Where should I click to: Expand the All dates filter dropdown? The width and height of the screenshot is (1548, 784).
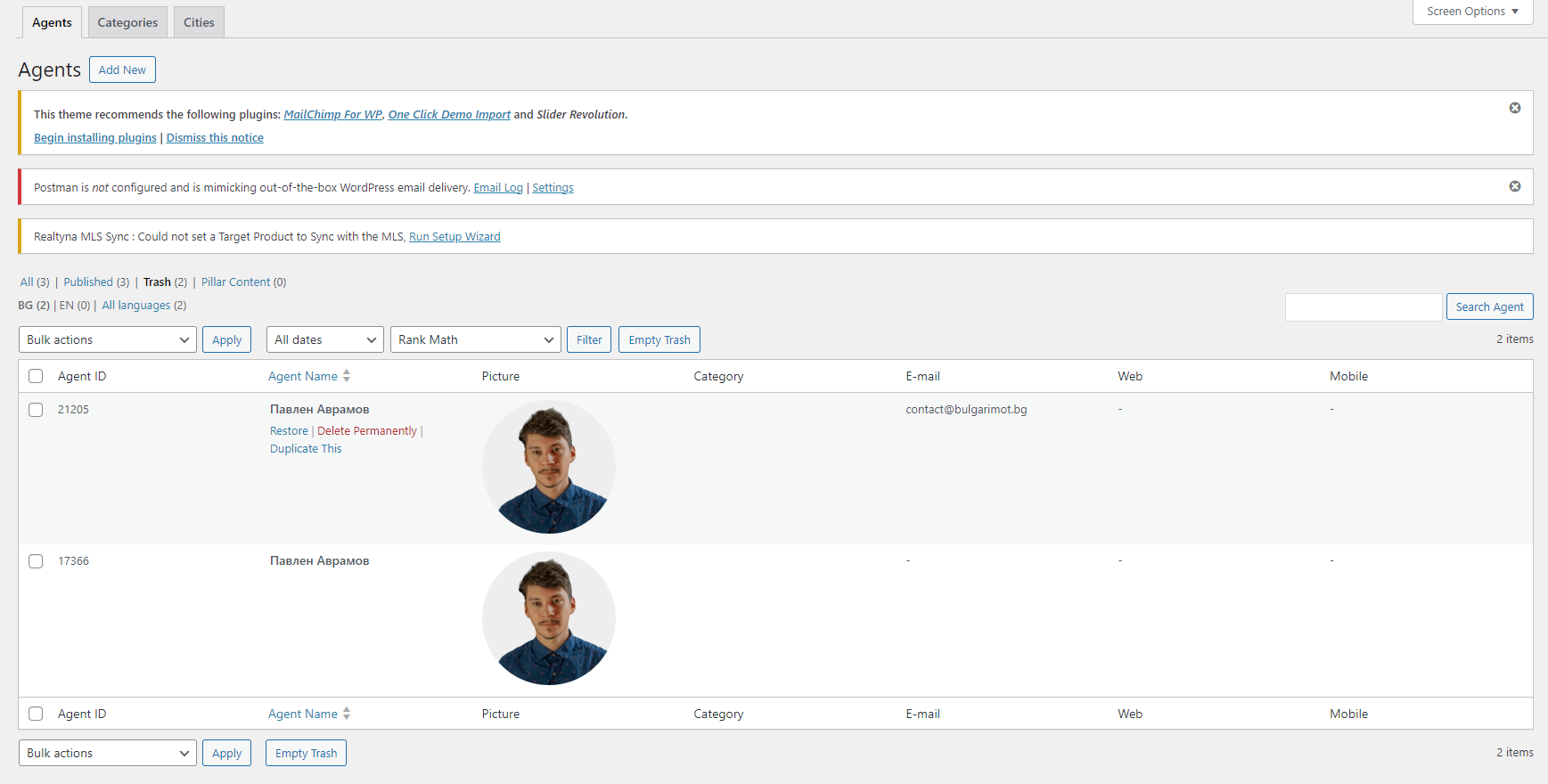coord(324,339)
